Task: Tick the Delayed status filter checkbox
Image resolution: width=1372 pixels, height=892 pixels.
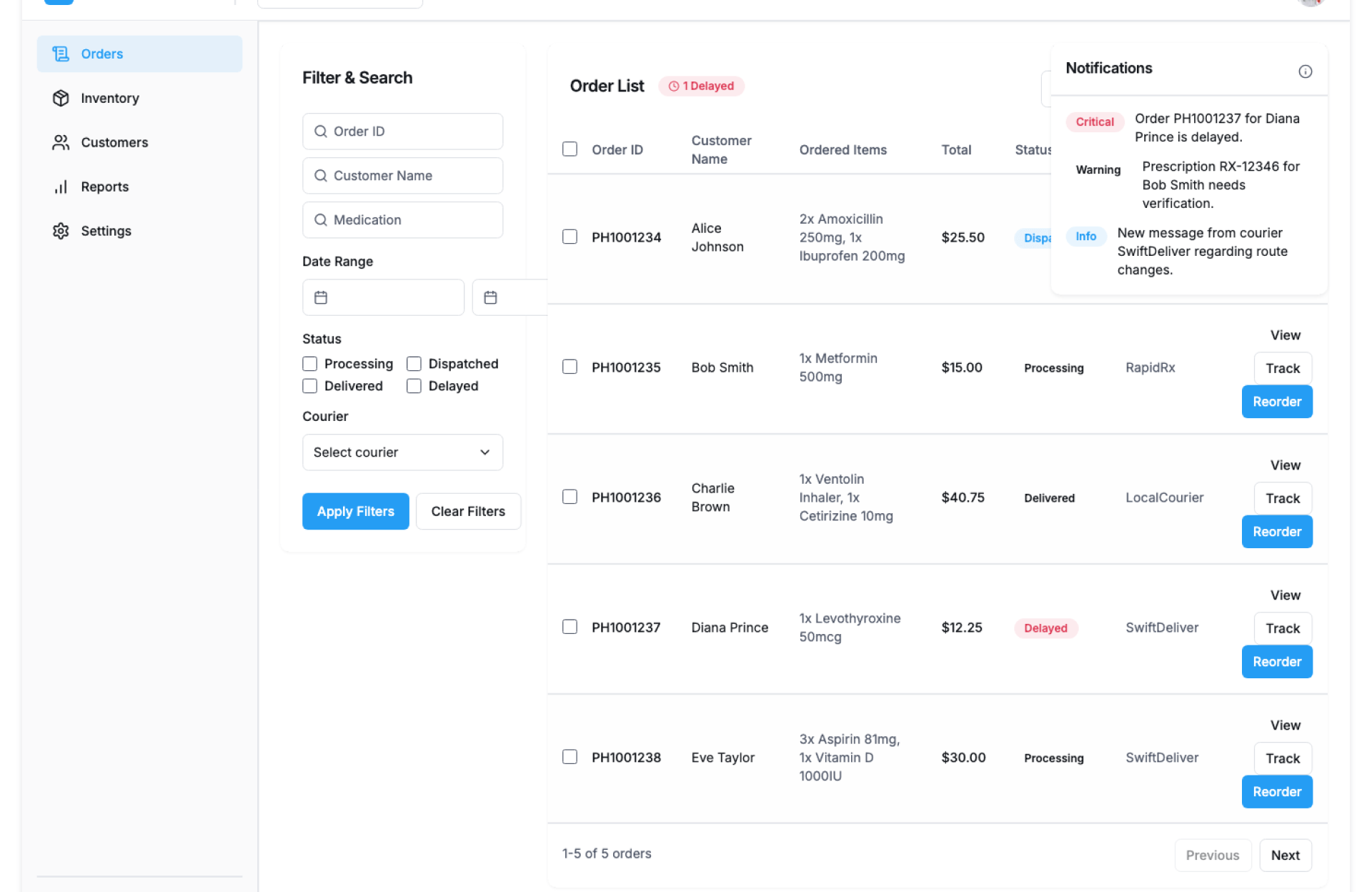Action: pos(414,386)
